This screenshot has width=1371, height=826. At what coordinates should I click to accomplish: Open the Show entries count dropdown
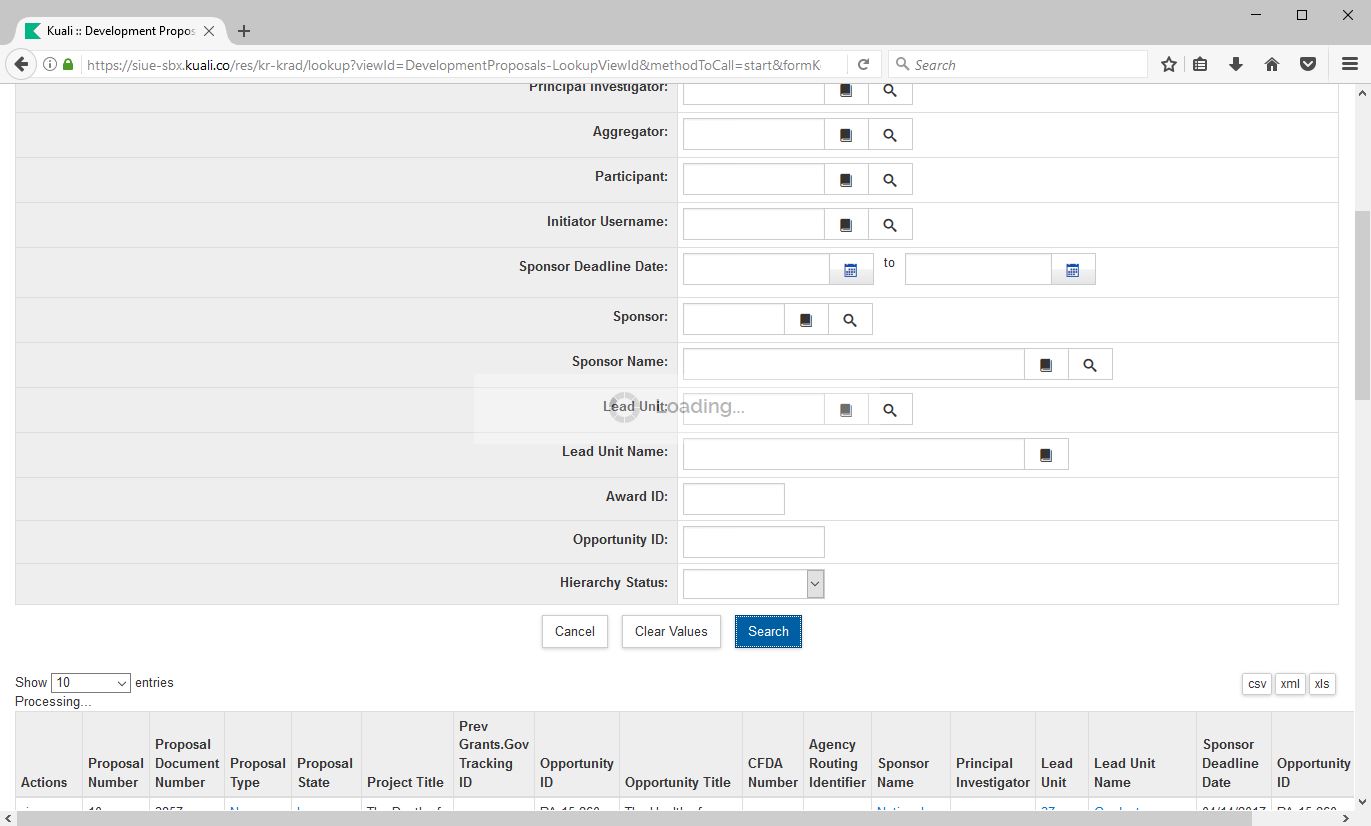coord(91,683)
